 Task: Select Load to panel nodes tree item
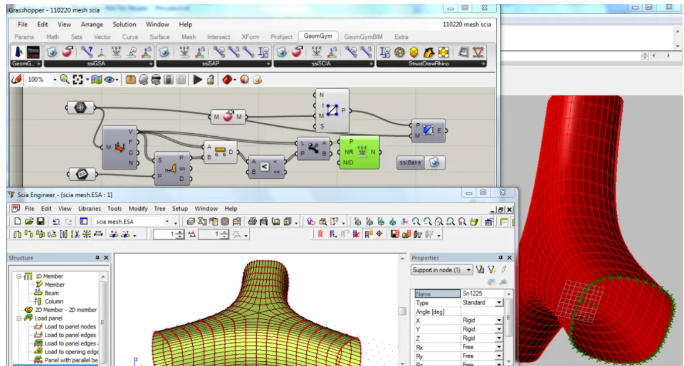70,326
